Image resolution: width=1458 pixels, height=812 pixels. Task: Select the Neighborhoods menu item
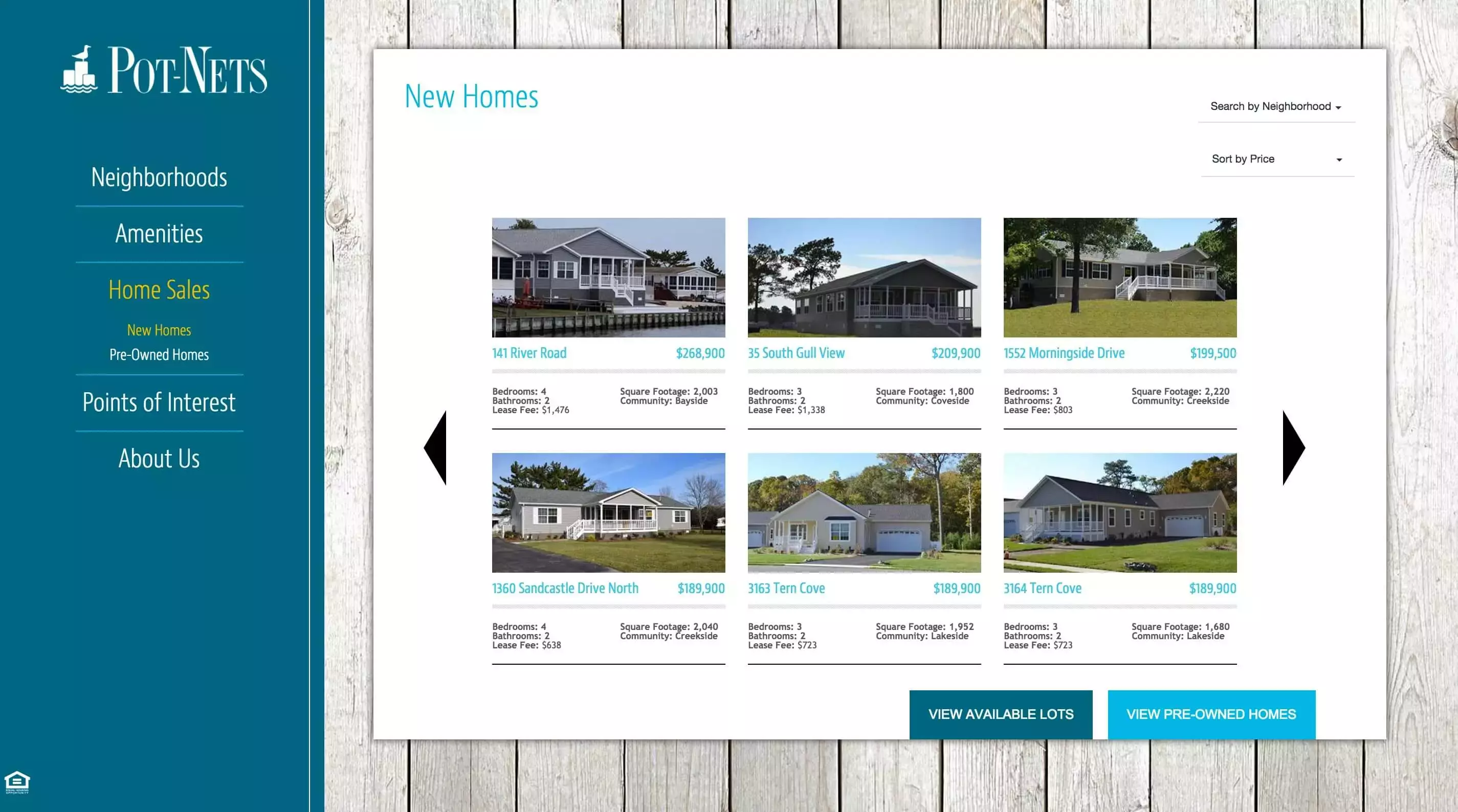coord(159,176)
